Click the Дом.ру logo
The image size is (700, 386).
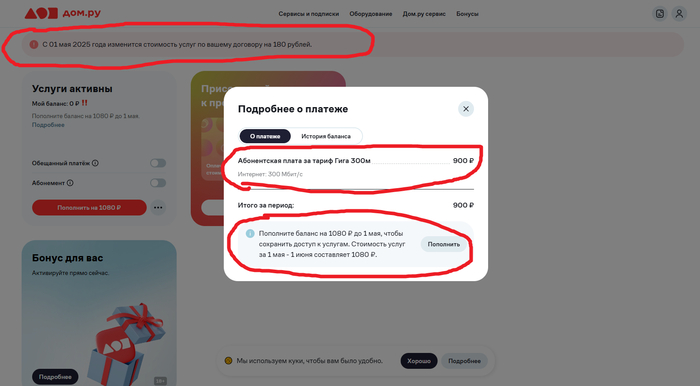[63, 13]
